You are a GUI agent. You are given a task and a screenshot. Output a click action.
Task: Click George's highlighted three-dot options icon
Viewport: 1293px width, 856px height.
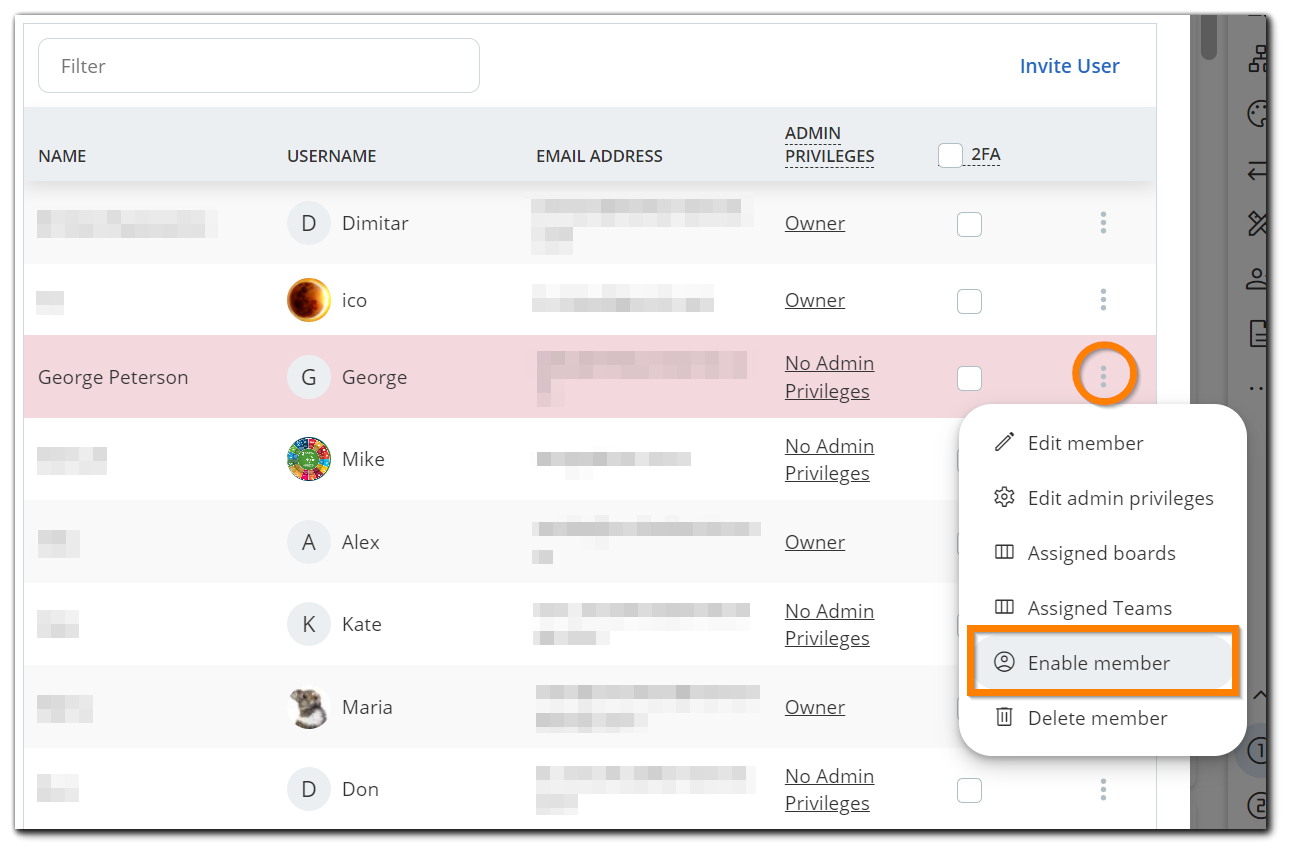click(x=1103, y=377)
